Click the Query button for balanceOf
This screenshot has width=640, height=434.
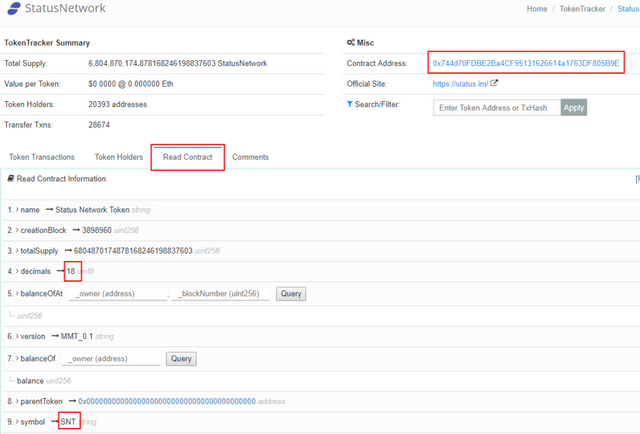[x=181, y=358]
